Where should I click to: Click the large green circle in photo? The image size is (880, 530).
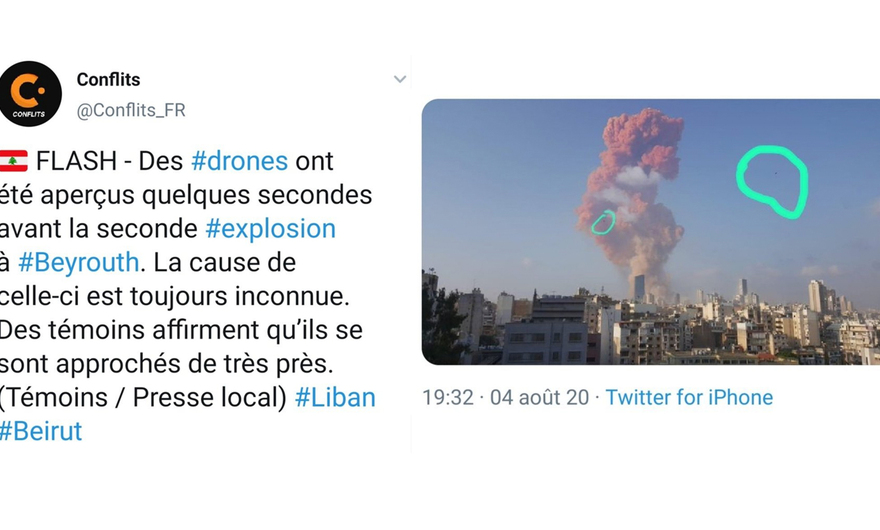click(x=773, y=181)
